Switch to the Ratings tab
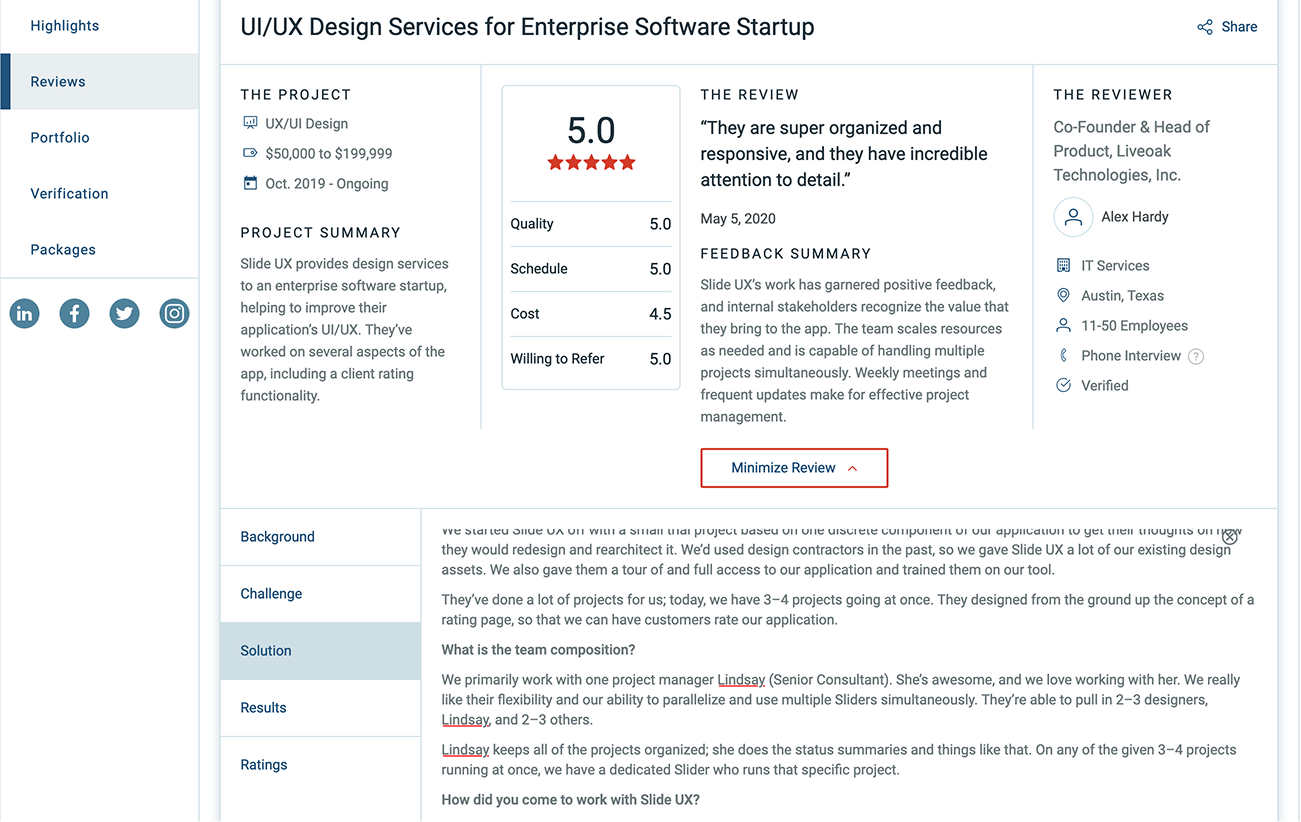The height and width of the screenshot is (822, 1301). coord(321,765)
